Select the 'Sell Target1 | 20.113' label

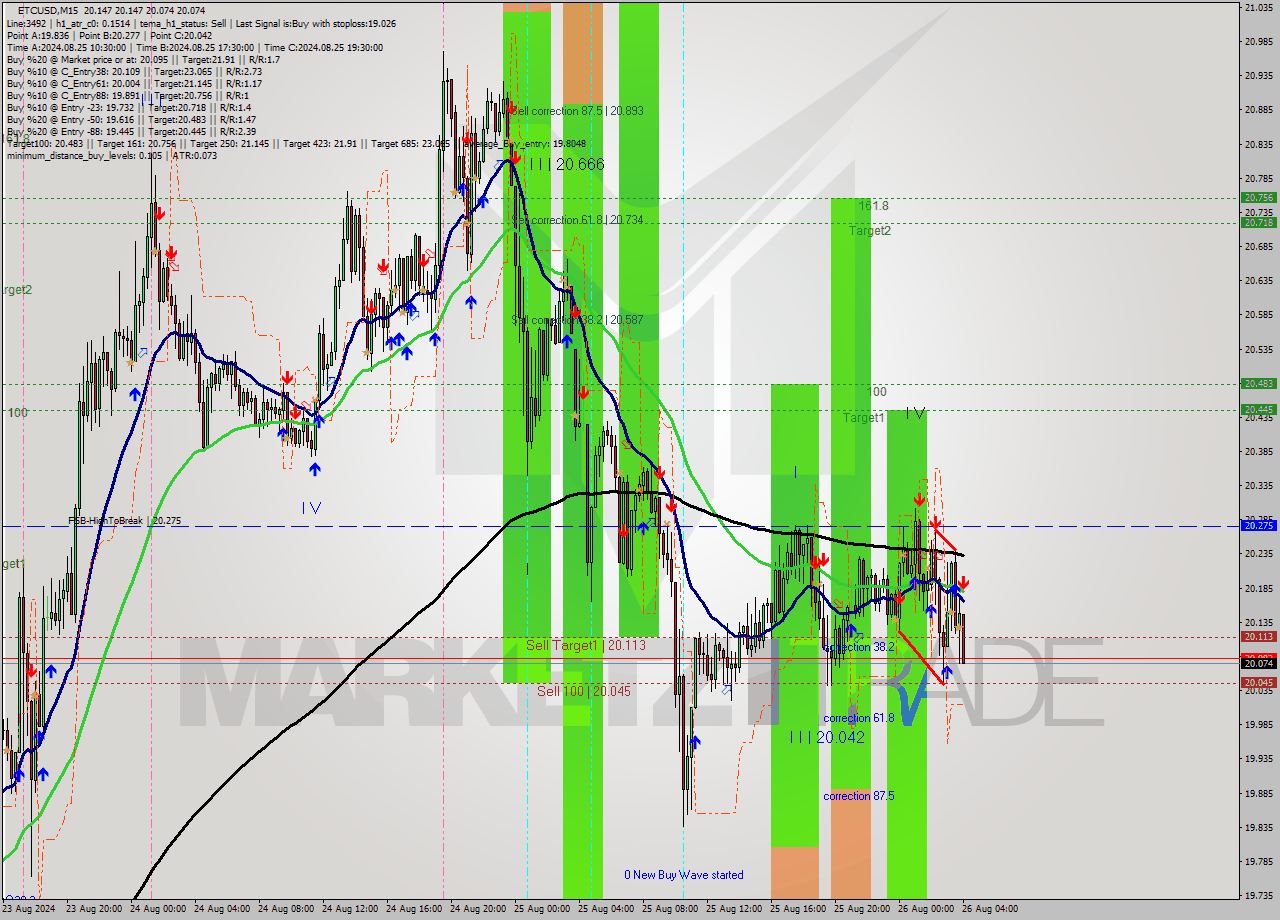pos(586,646)
